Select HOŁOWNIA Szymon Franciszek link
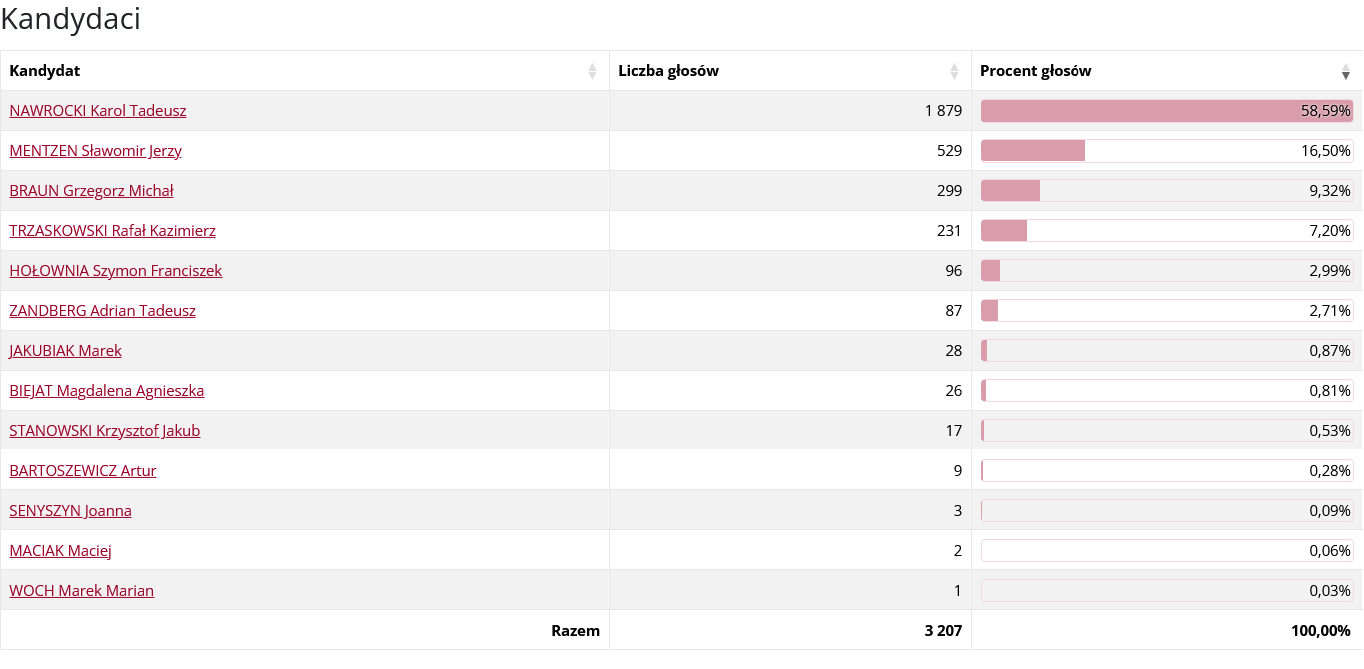This screenshot has width=1364, height=669. 115,271
